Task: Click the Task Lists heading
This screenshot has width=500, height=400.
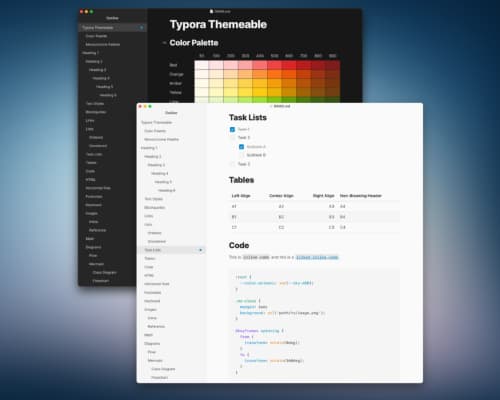Action: pos(248,118)
